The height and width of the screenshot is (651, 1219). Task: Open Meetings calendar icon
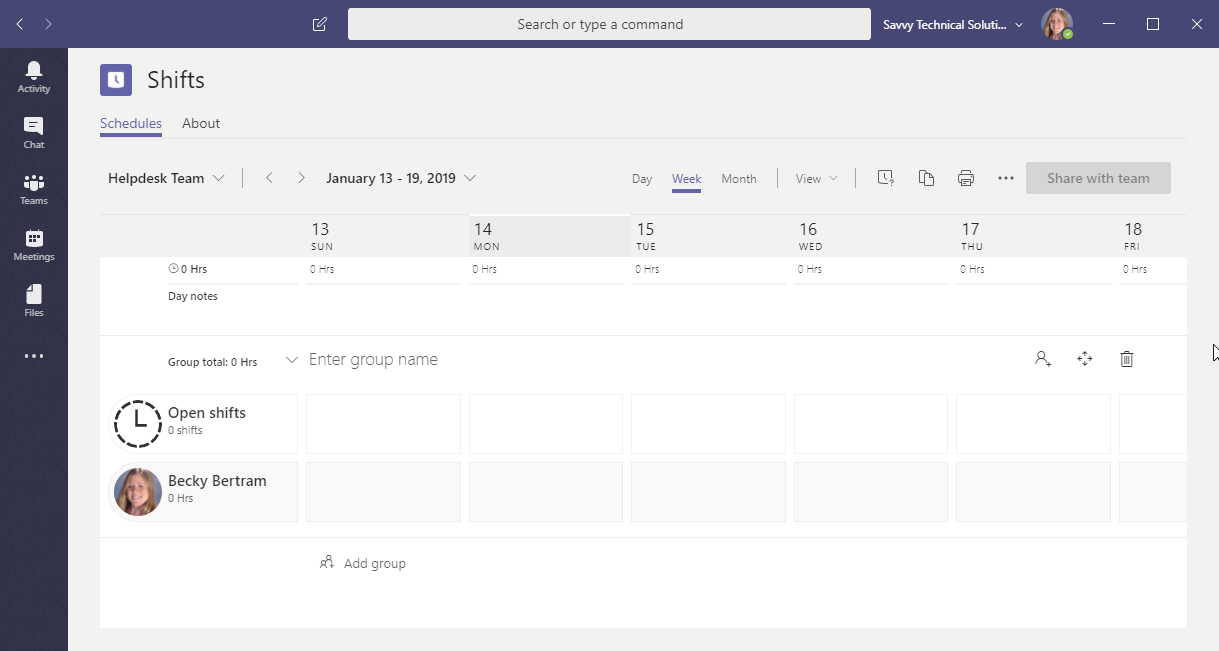click(34, 244)
